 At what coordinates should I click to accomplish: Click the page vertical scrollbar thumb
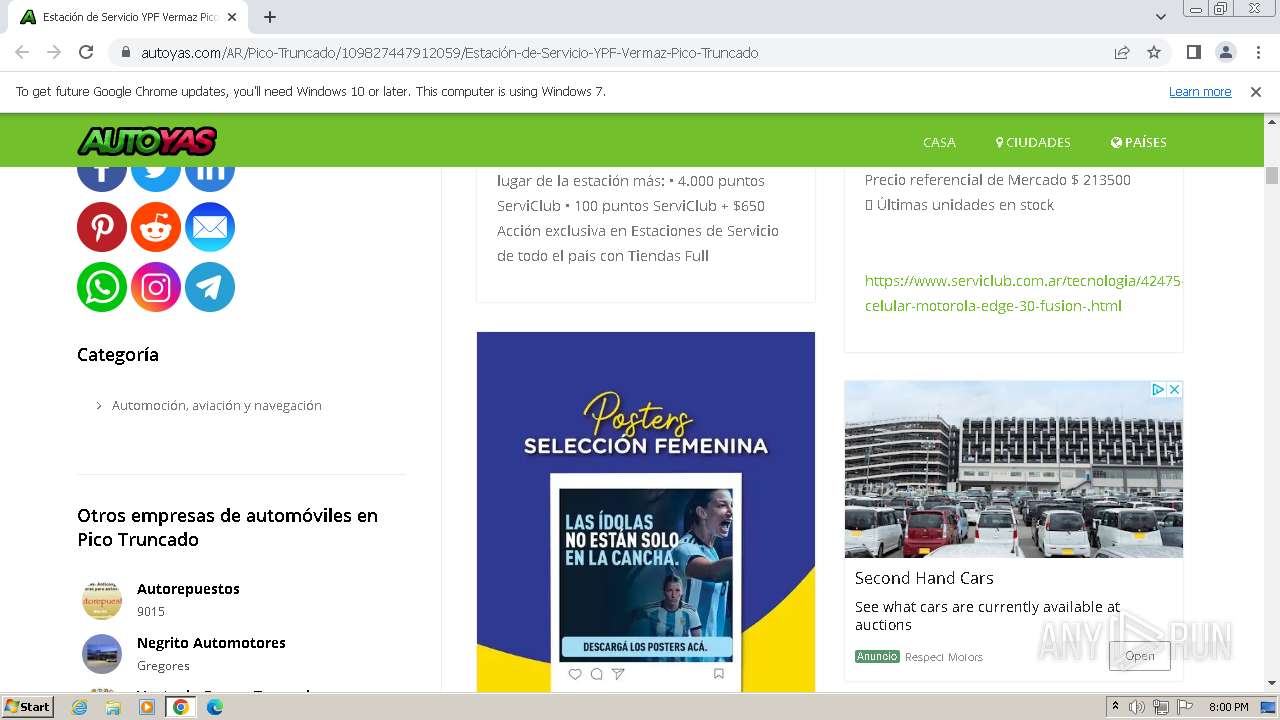(1272, 175)
